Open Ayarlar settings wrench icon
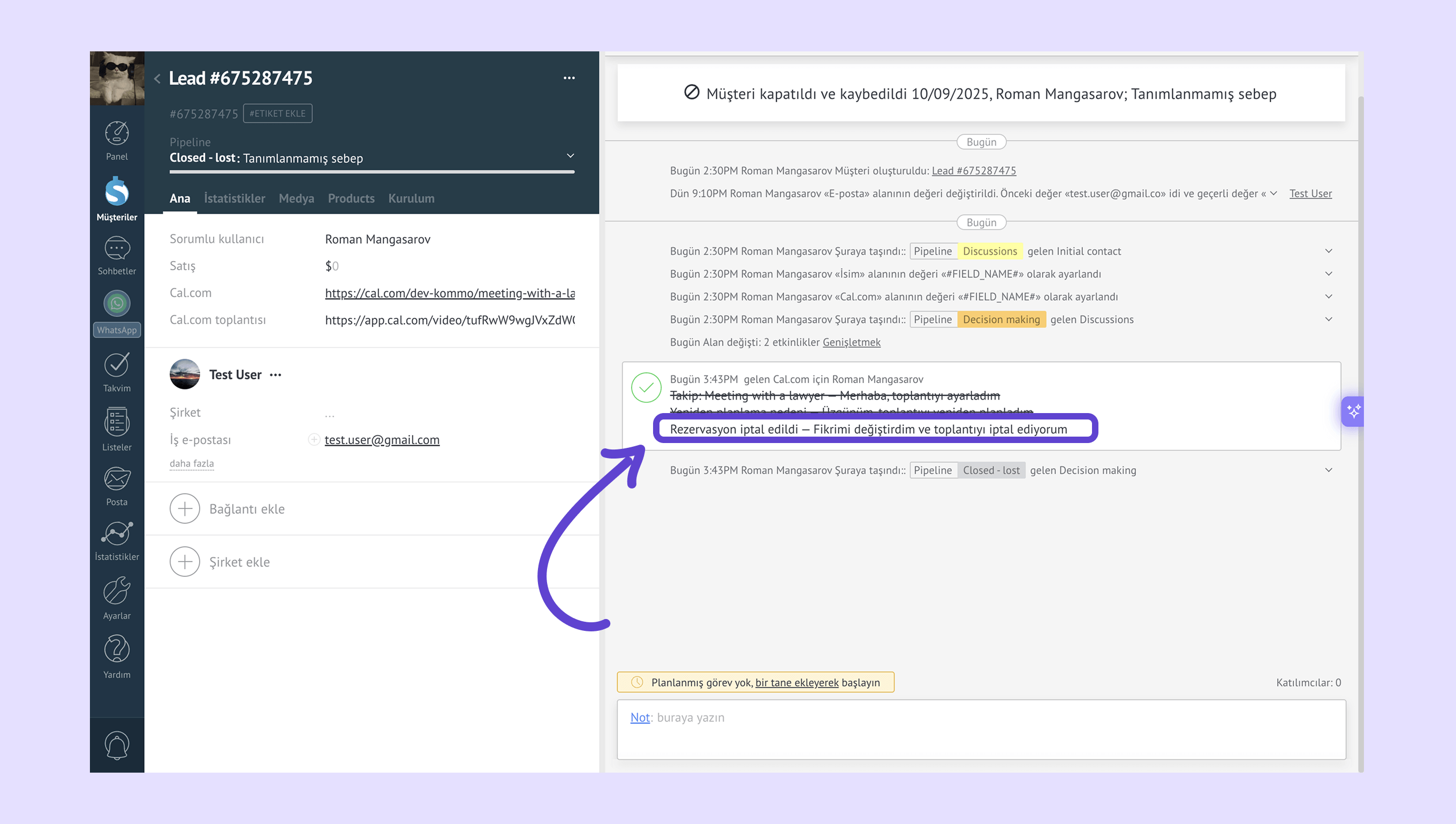This screenshot has width=1456, height=824. click(117, 592)
